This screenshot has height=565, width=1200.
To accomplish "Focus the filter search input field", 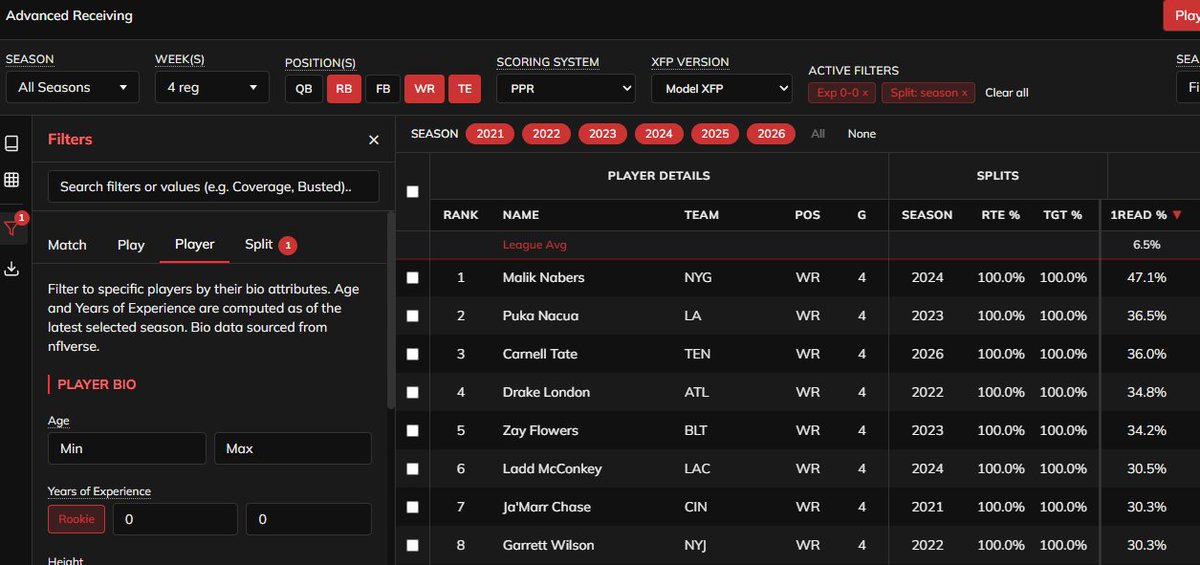I will point(213,186).
